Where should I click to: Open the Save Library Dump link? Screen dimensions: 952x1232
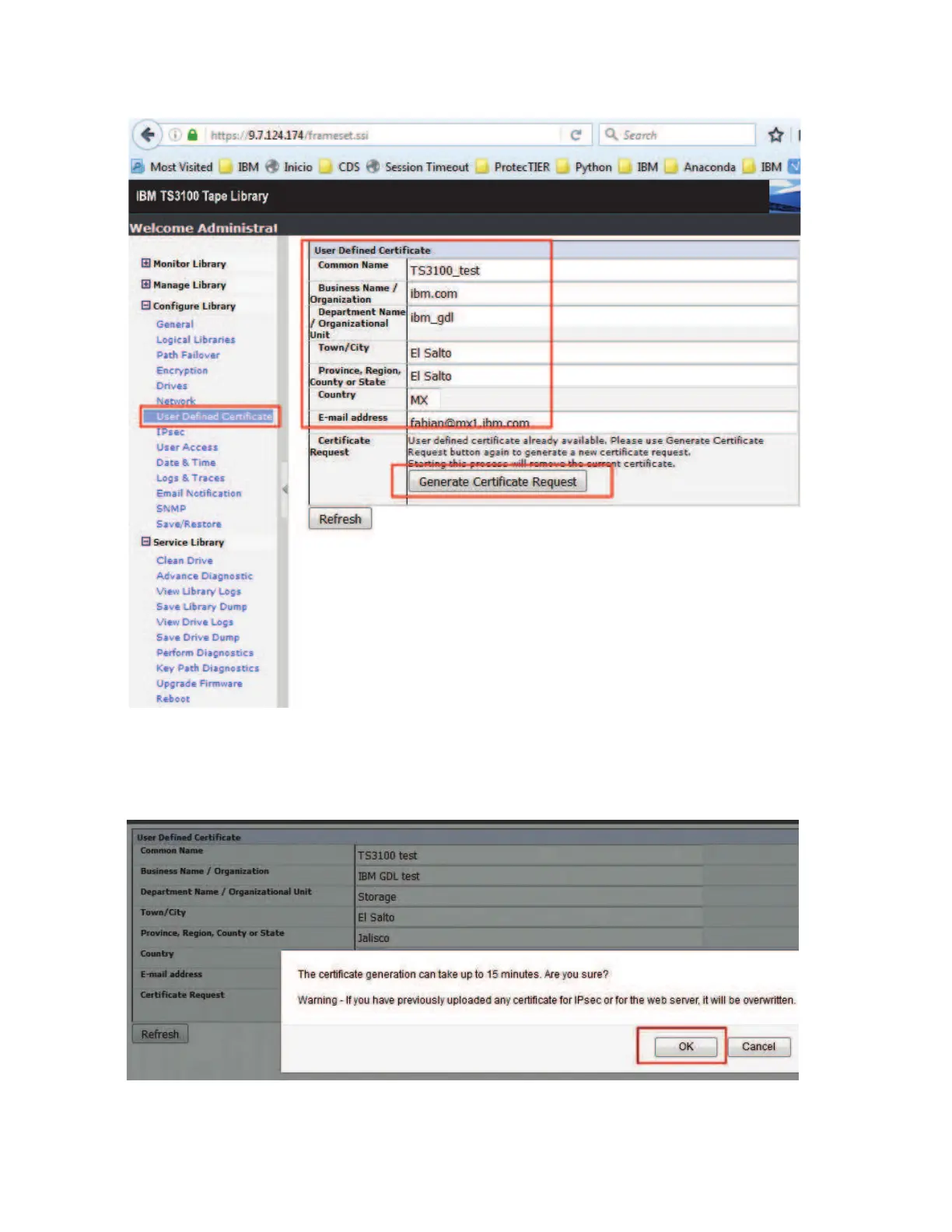pos(201,607)
